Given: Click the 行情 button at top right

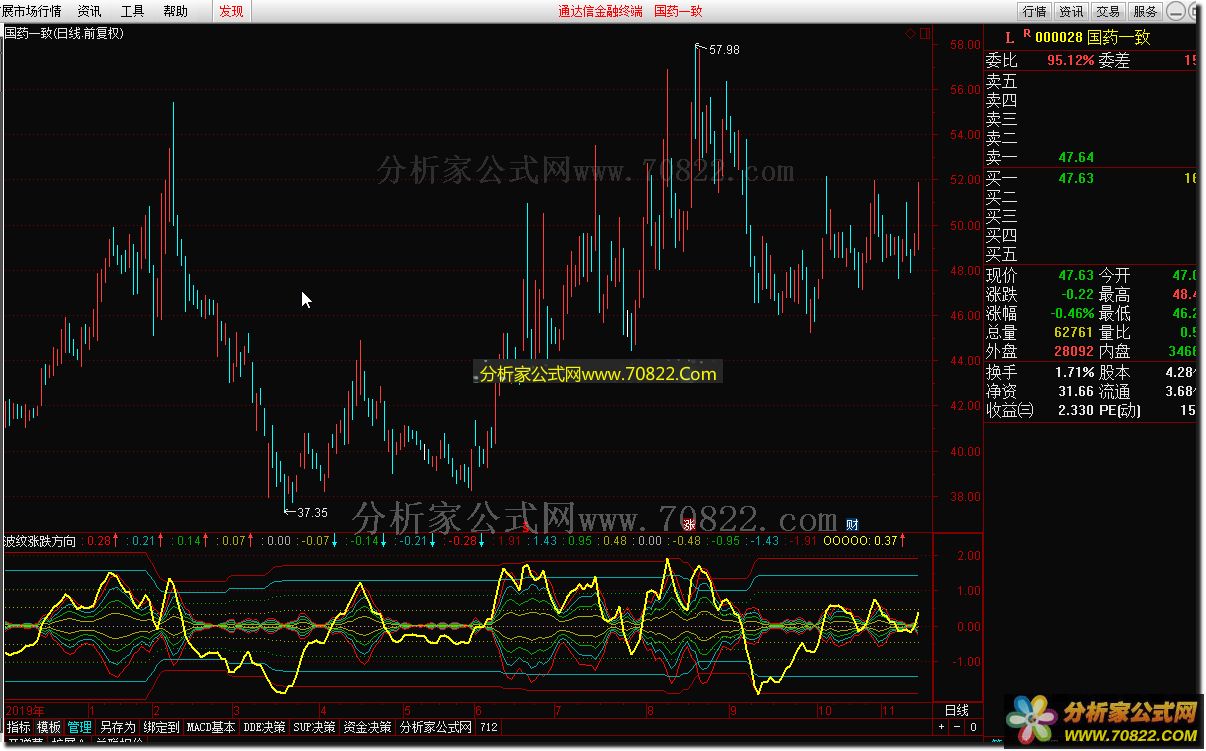Looking at the screenshot, I should [x=1034, y=11].
